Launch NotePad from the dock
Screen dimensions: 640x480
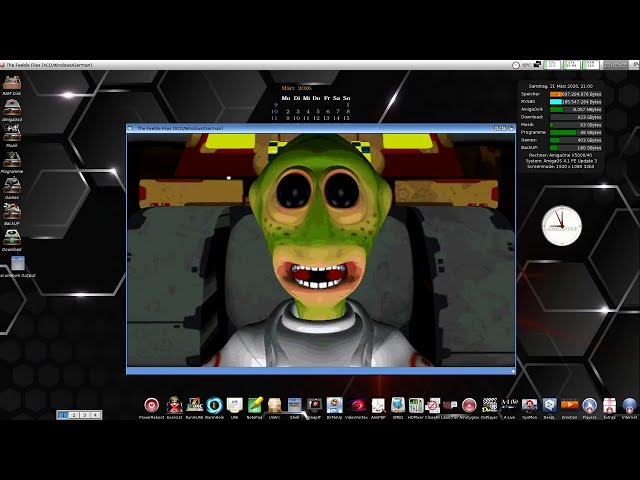click(255, 405)
